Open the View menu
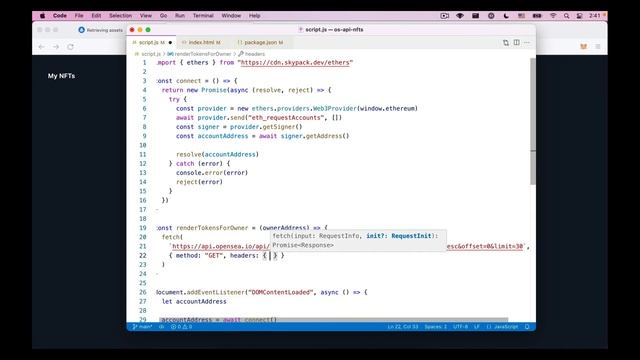This screenshot has width=640, height=360. coord(146,16)
